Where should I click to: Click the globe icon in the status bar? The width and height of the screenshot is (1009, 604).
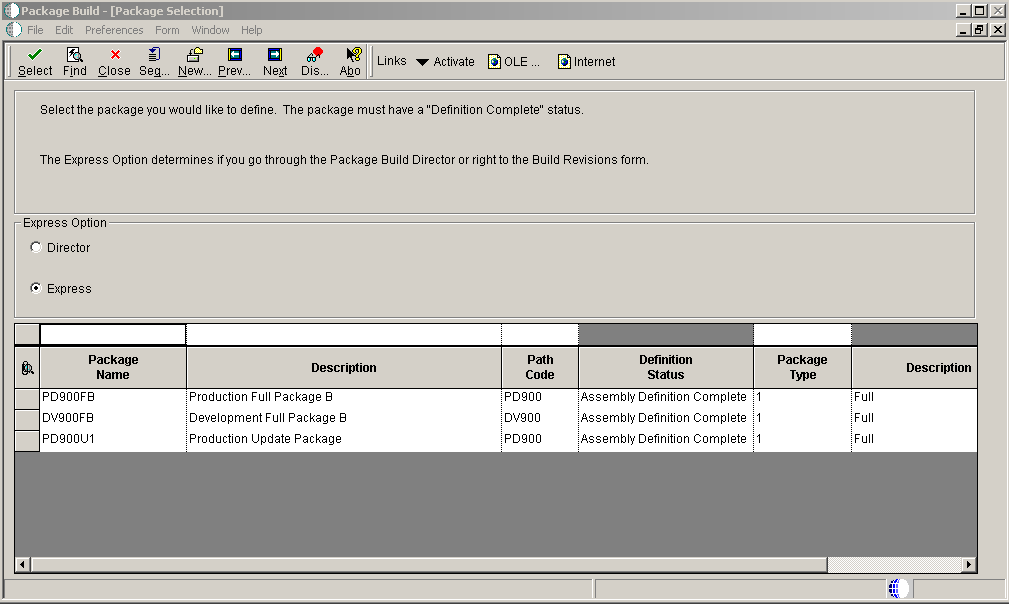click(896, 590)
